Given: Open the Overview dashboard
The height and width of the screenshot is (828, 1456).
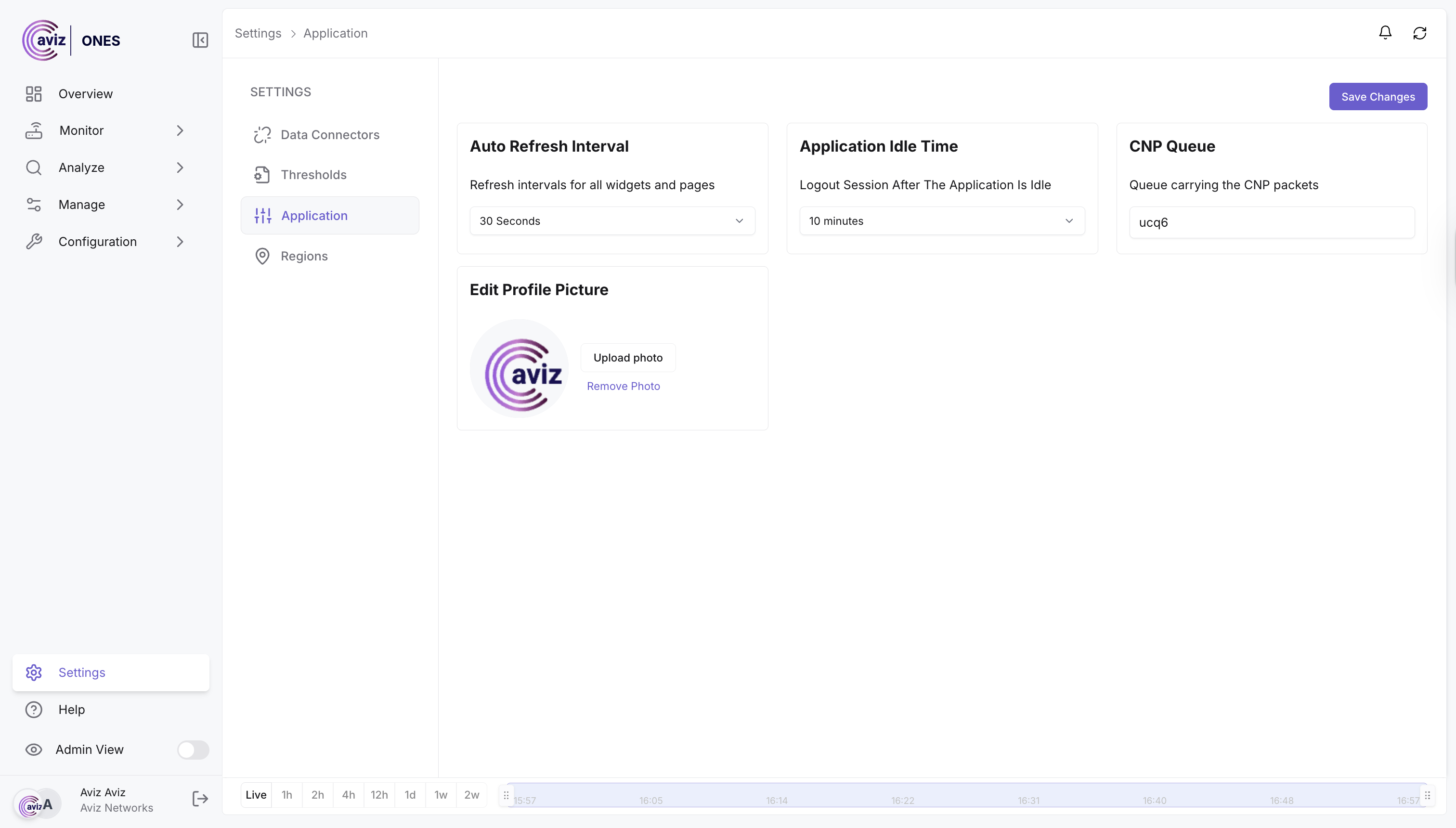Looking at the screenshot, I should click(85, 94).
